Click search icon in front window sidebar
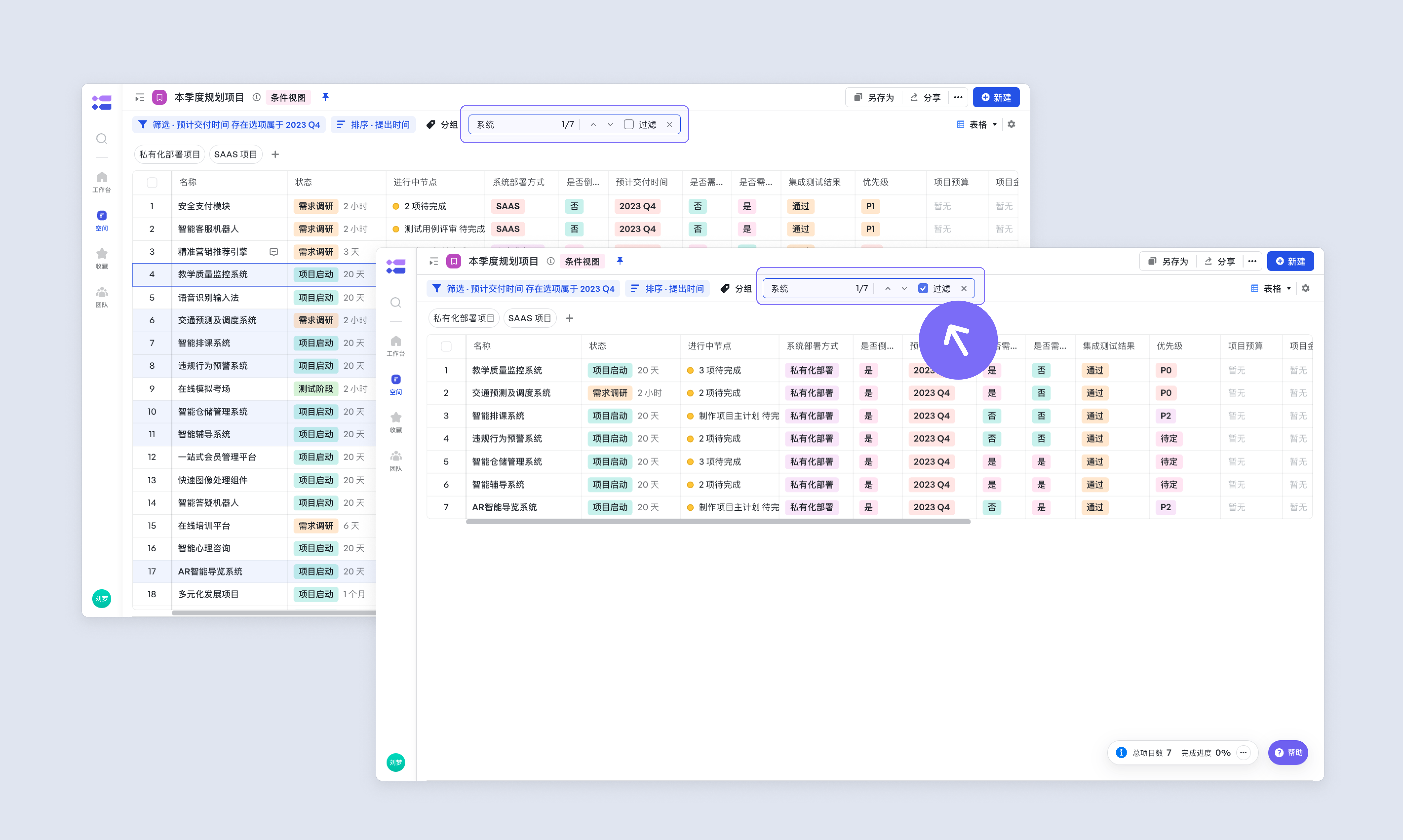The image size is (1403, 840). coord(396,302)
